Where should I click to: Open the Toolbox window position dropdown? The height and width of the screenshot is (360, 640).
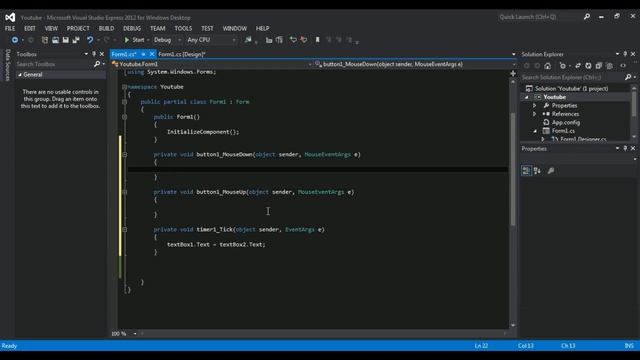pos(86,54)
